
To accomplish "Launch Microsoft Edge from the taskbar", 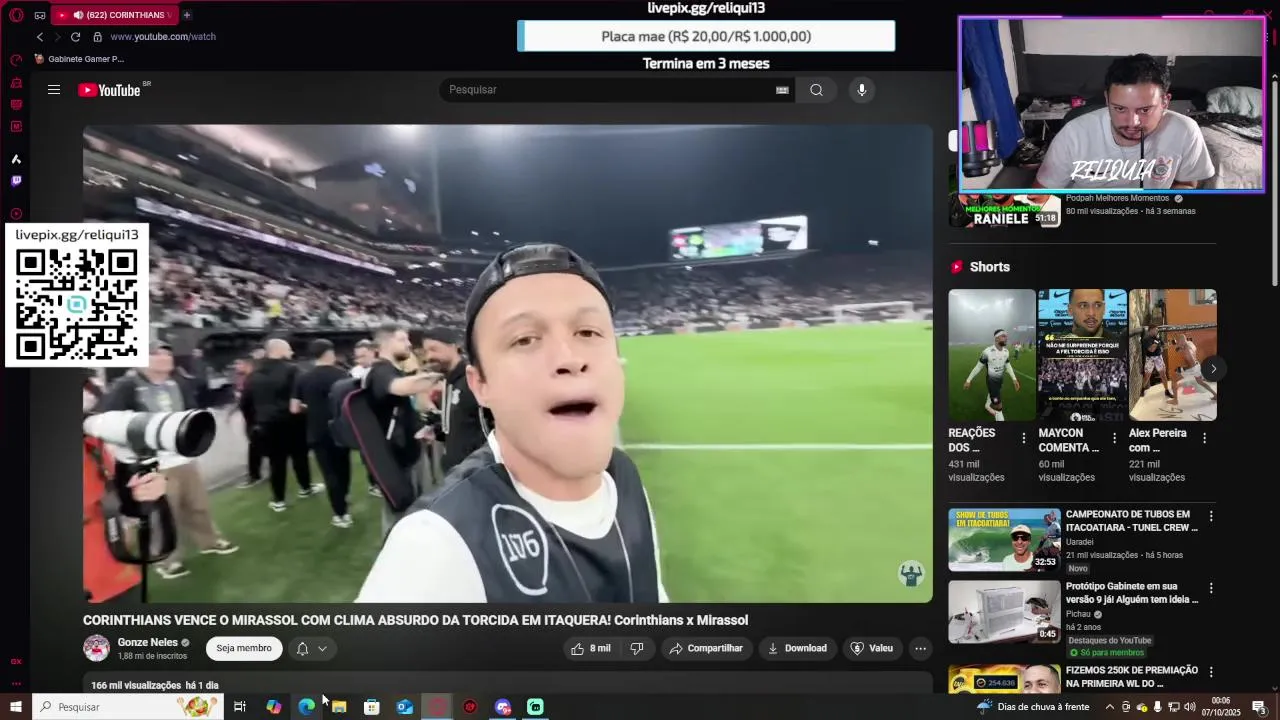I will click(306, 707).
